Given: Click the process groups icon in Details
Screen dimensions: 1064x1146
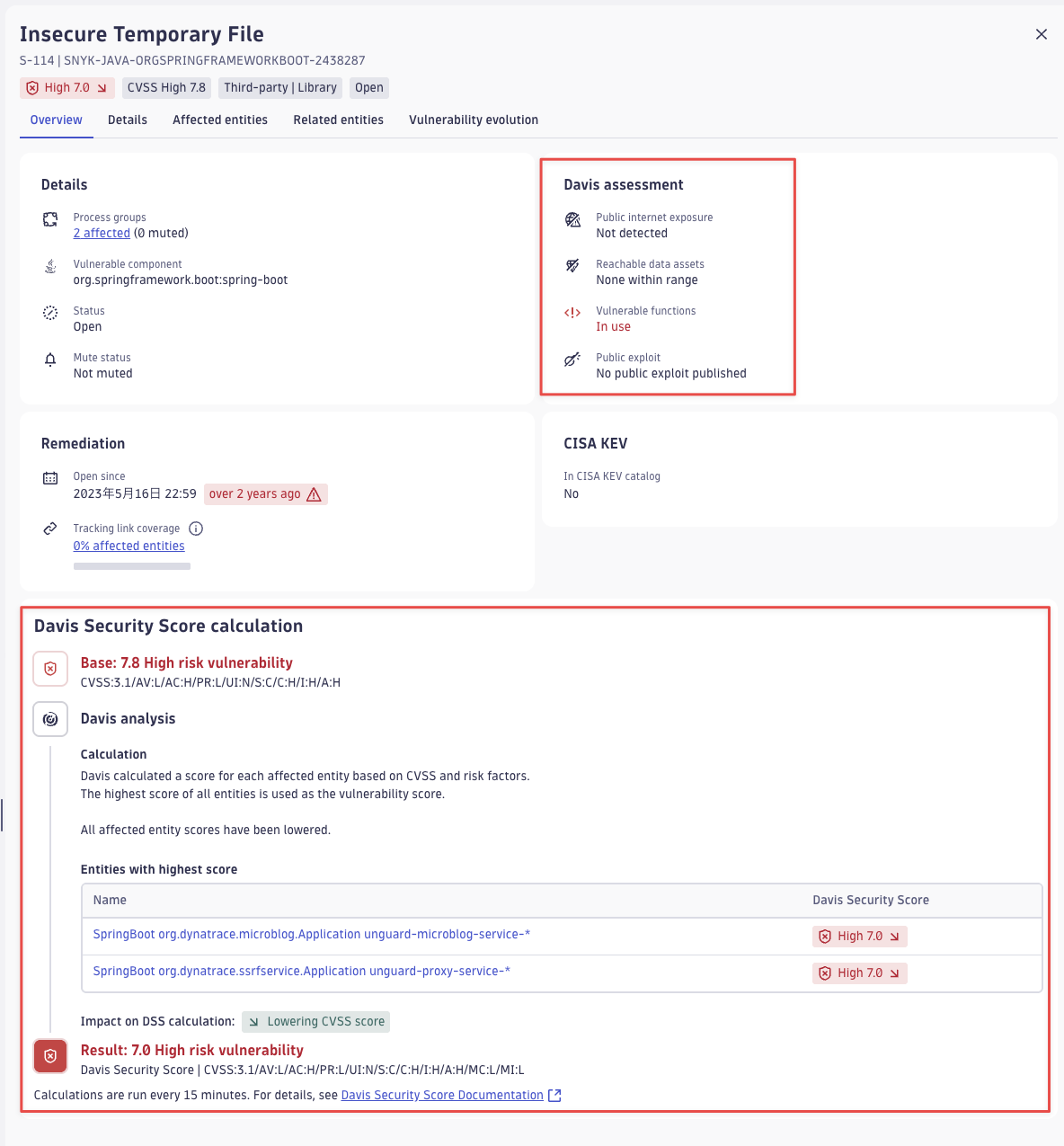Looking at the screenshot, I should 50,218.
